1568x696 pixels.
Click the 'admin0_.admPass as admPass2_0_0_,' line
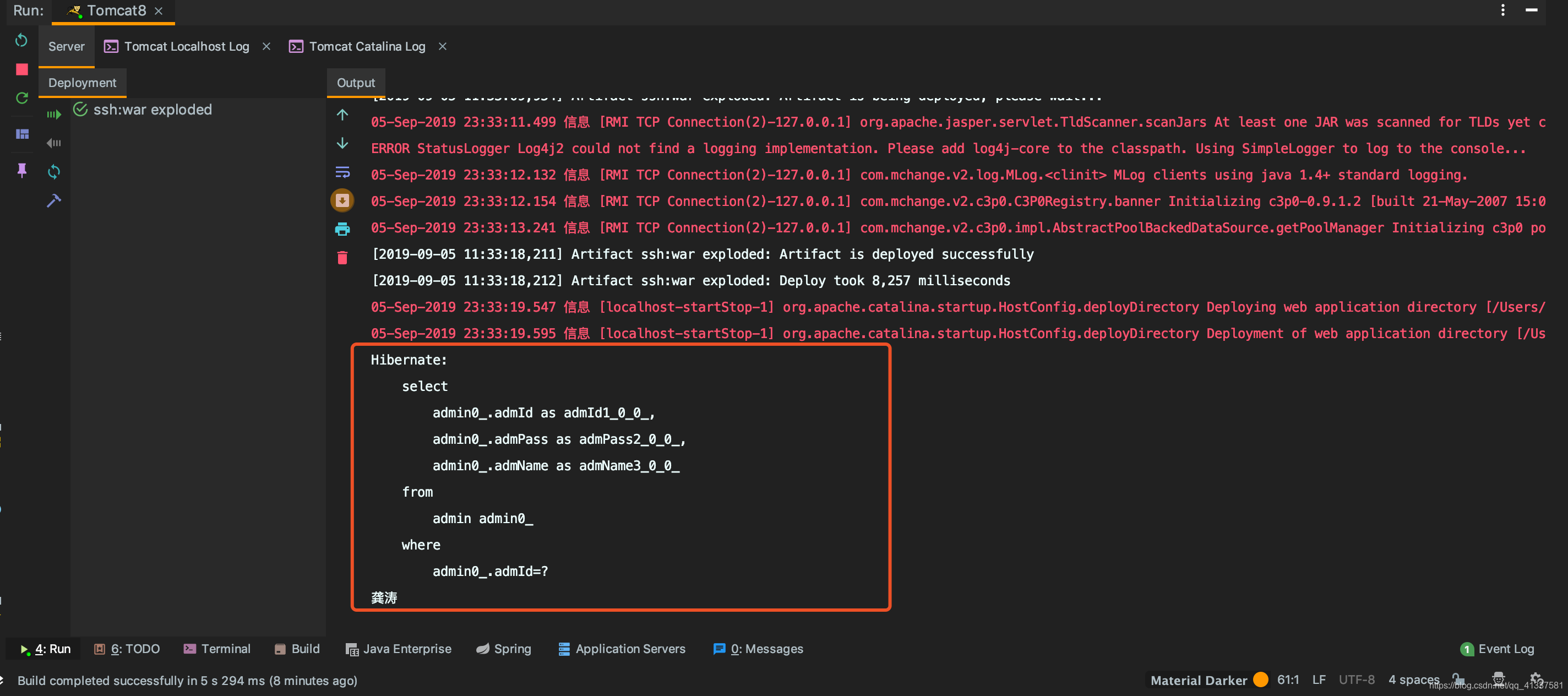click(559, 439)
